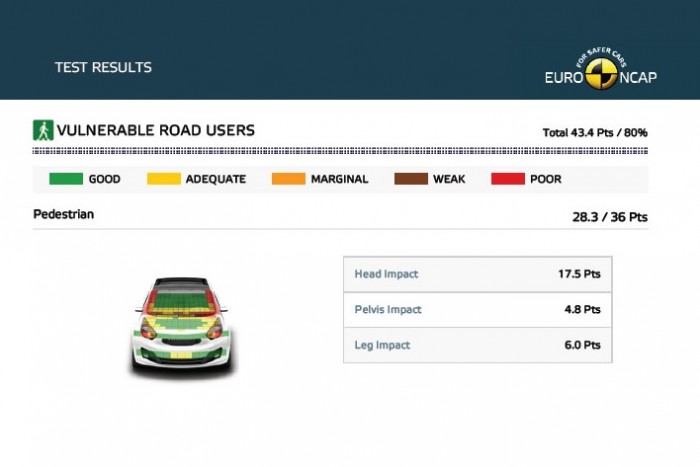The height and width of the screenshot is (467, 700).
Task: Select the orange MARGINAL legend swatch
Action: [x=287, y=180]
